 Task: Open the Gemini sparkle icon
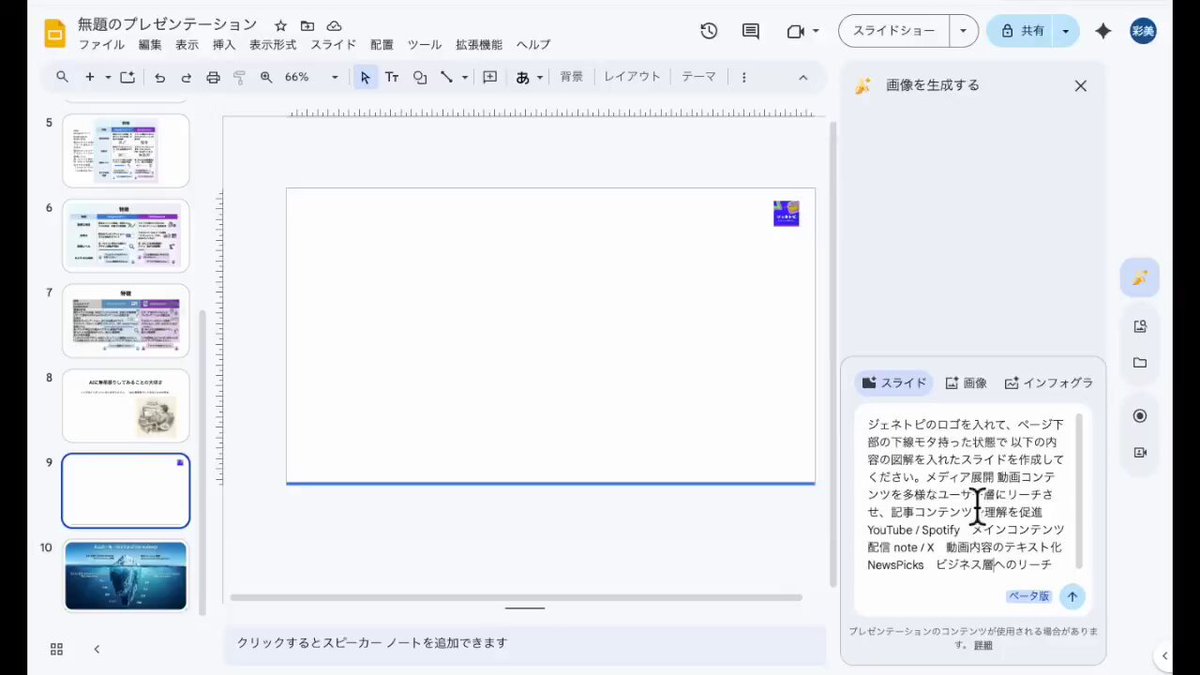tap(1103, 31)
